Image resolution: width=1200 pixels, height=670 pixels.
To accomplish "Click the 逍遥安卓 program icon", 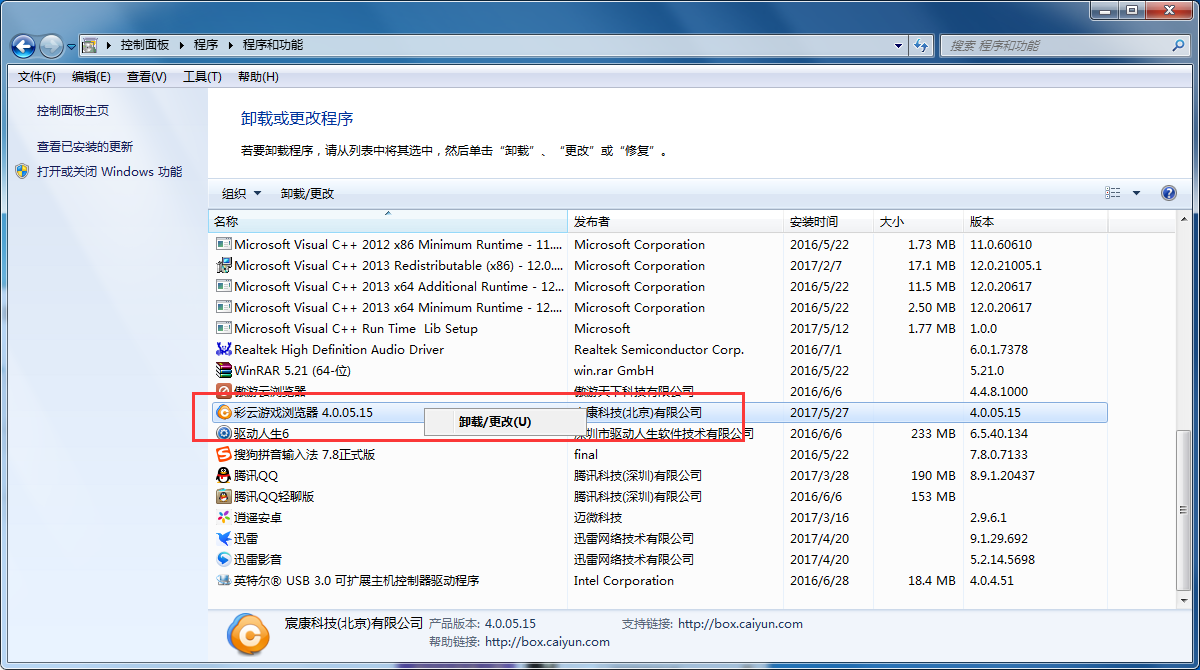I will [224, 518].
